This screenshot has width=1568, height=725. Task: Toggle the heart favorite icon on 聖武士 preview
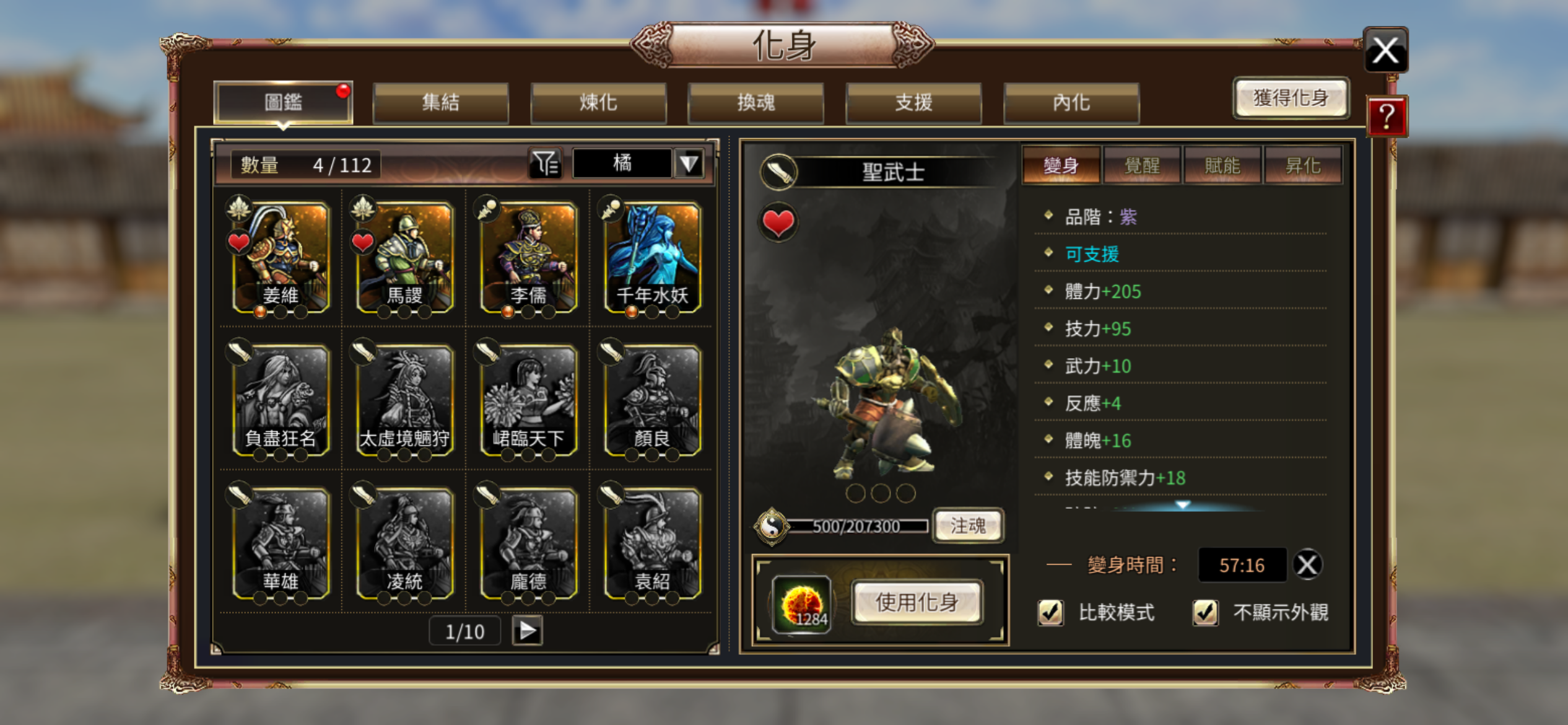[x=778, y=222]
